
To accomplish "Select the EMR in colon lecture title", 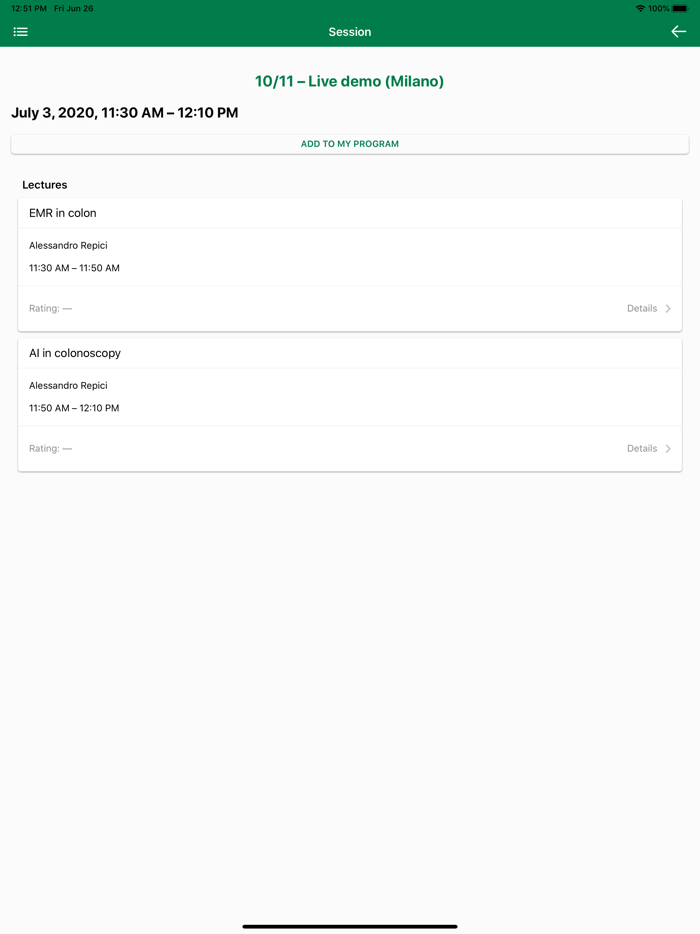I will click(63, 213).
